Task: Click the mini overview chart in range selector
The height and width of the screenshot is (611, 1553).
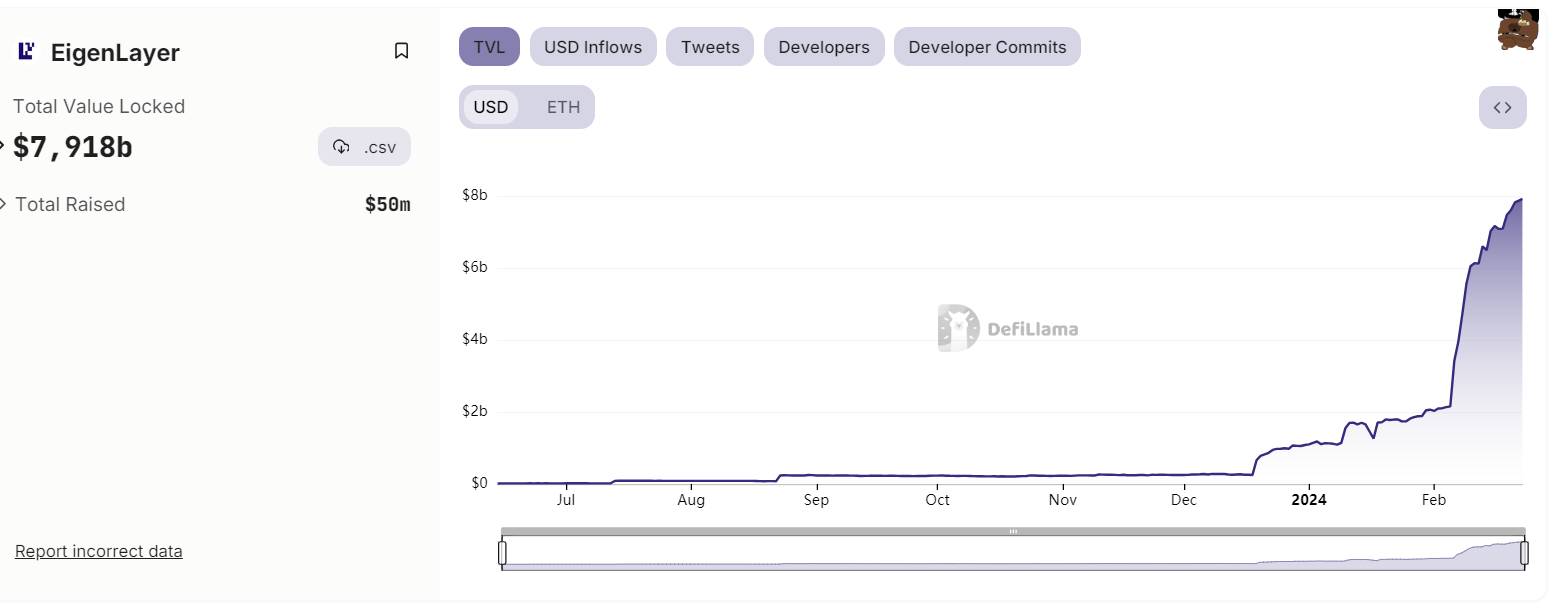Action: click(1013, 554)
